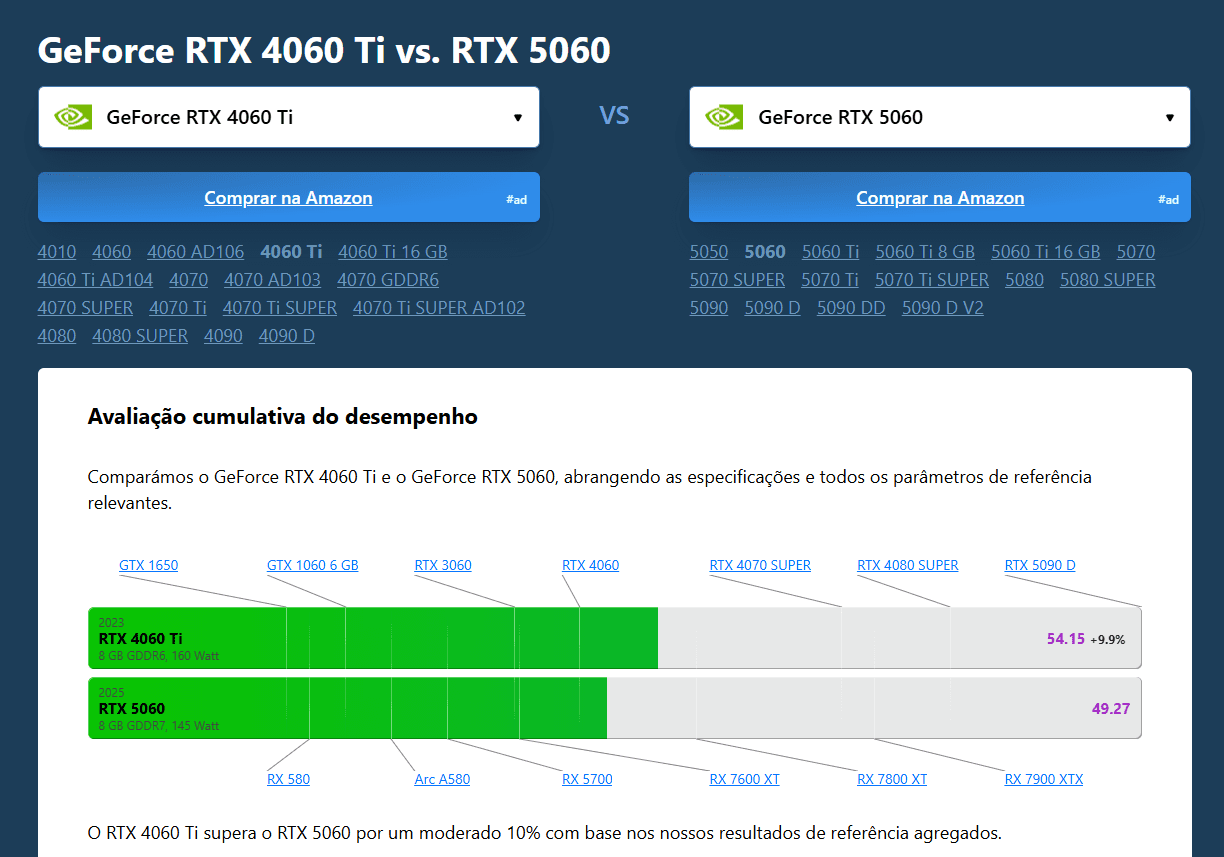Click the RTX 5090 D chart label
This screenshot has width=1224, height=857.
tap(1040, 565)
